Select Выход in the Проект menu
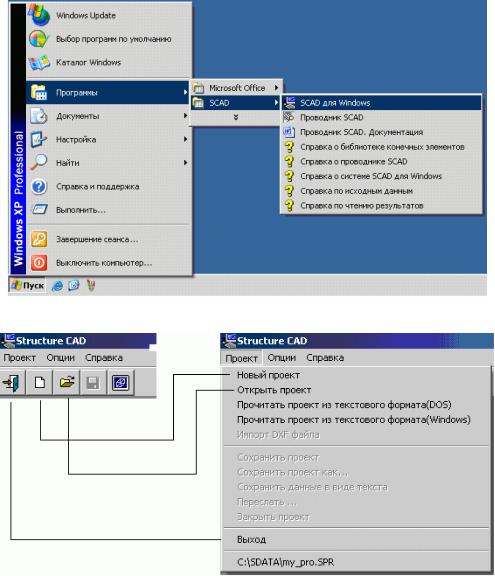This screenshot has width=495, height=576. click(x=252, y=540)
